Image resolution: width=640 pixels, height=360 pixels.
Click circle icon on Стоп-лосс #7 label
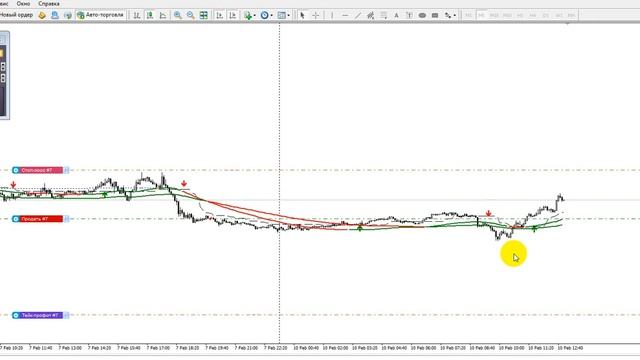coord(16,170)
